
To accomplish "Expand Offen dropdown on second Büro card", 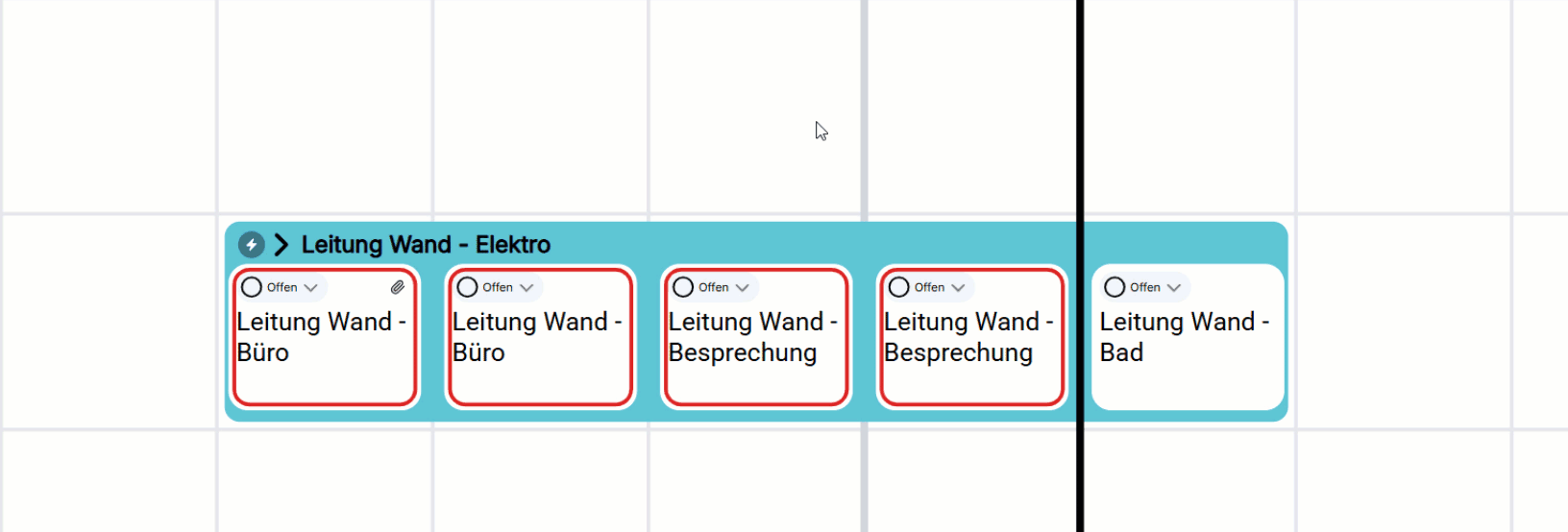I will (508, 287).
